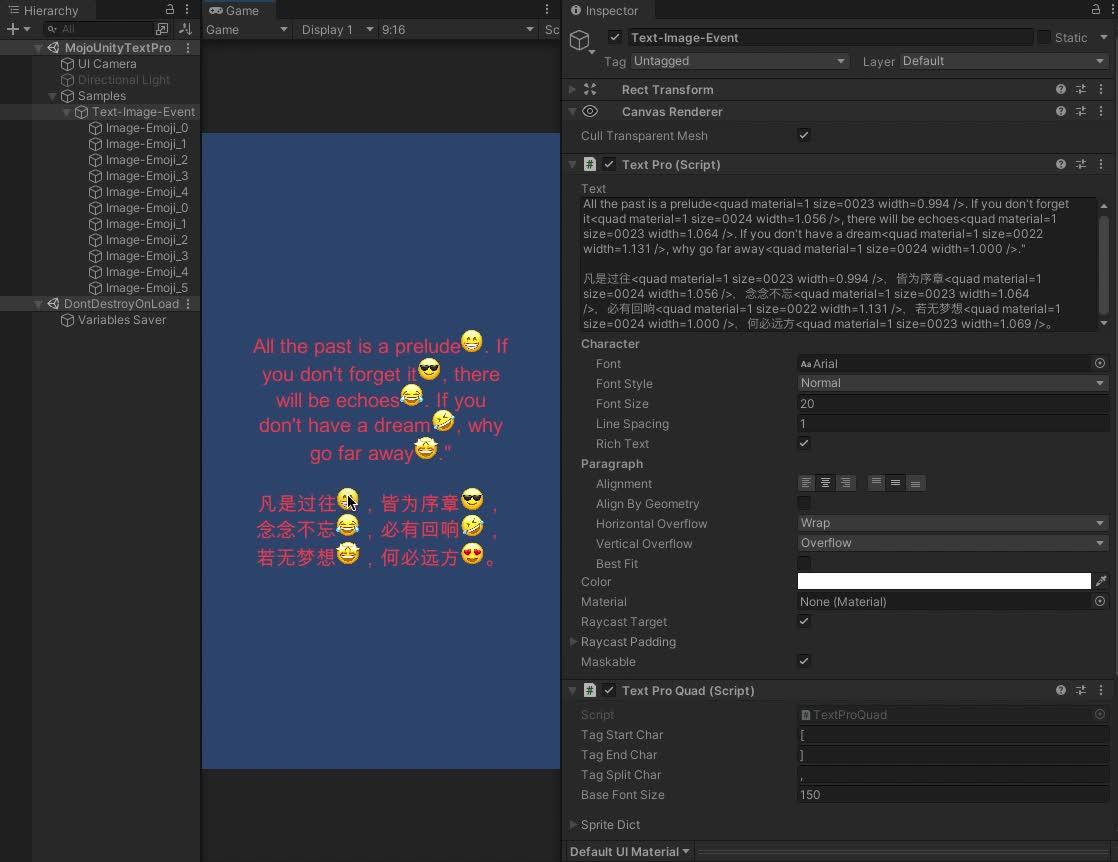Open the Horizontal Overflow Wrap dropdown
1118x862 pixels.
(x=951, y=523)
